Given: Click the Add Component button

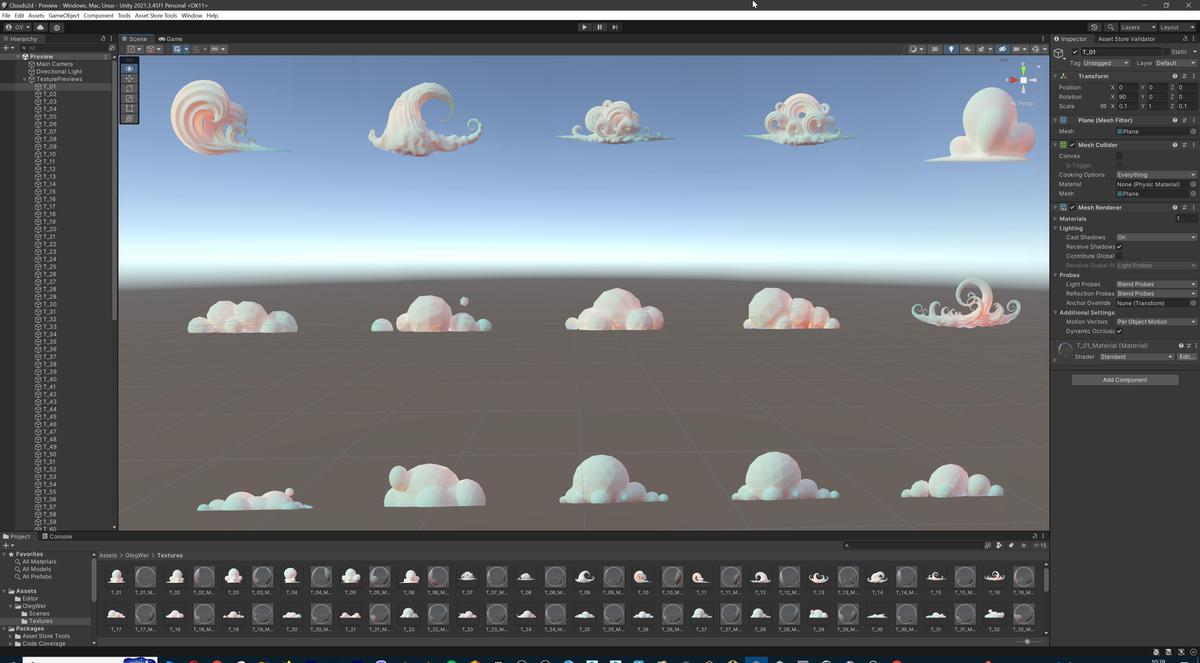Looking at the screenshot, I should tap(1125, 379).
